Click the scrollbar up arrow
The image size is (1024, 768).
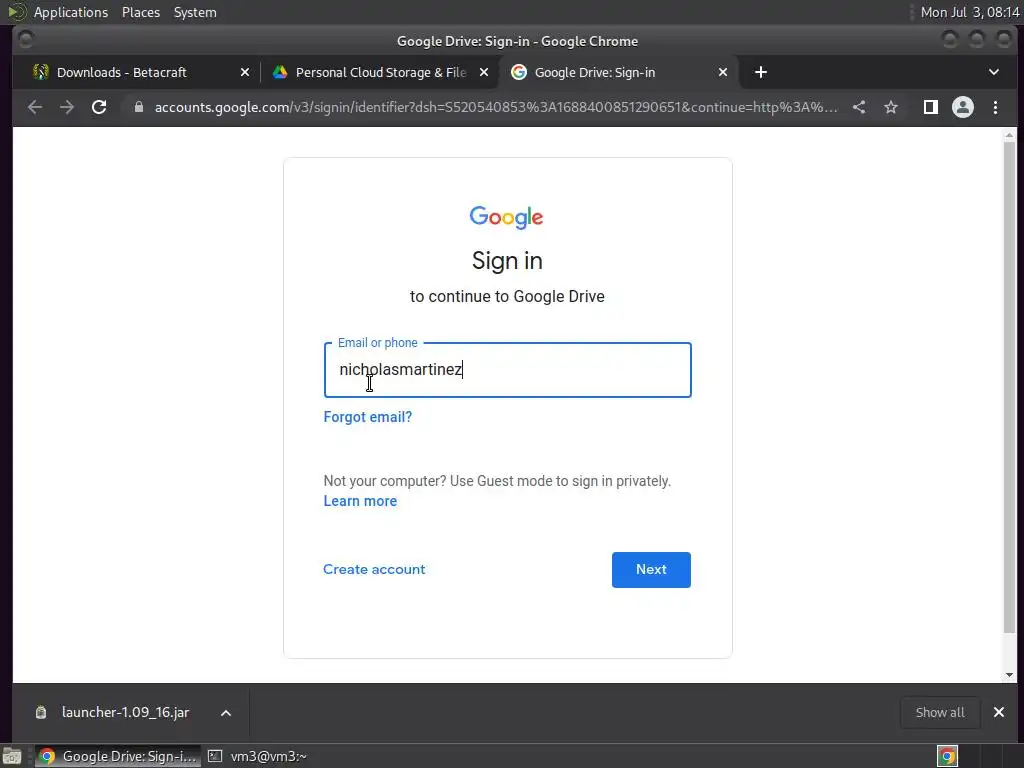tap(1010, 135)
